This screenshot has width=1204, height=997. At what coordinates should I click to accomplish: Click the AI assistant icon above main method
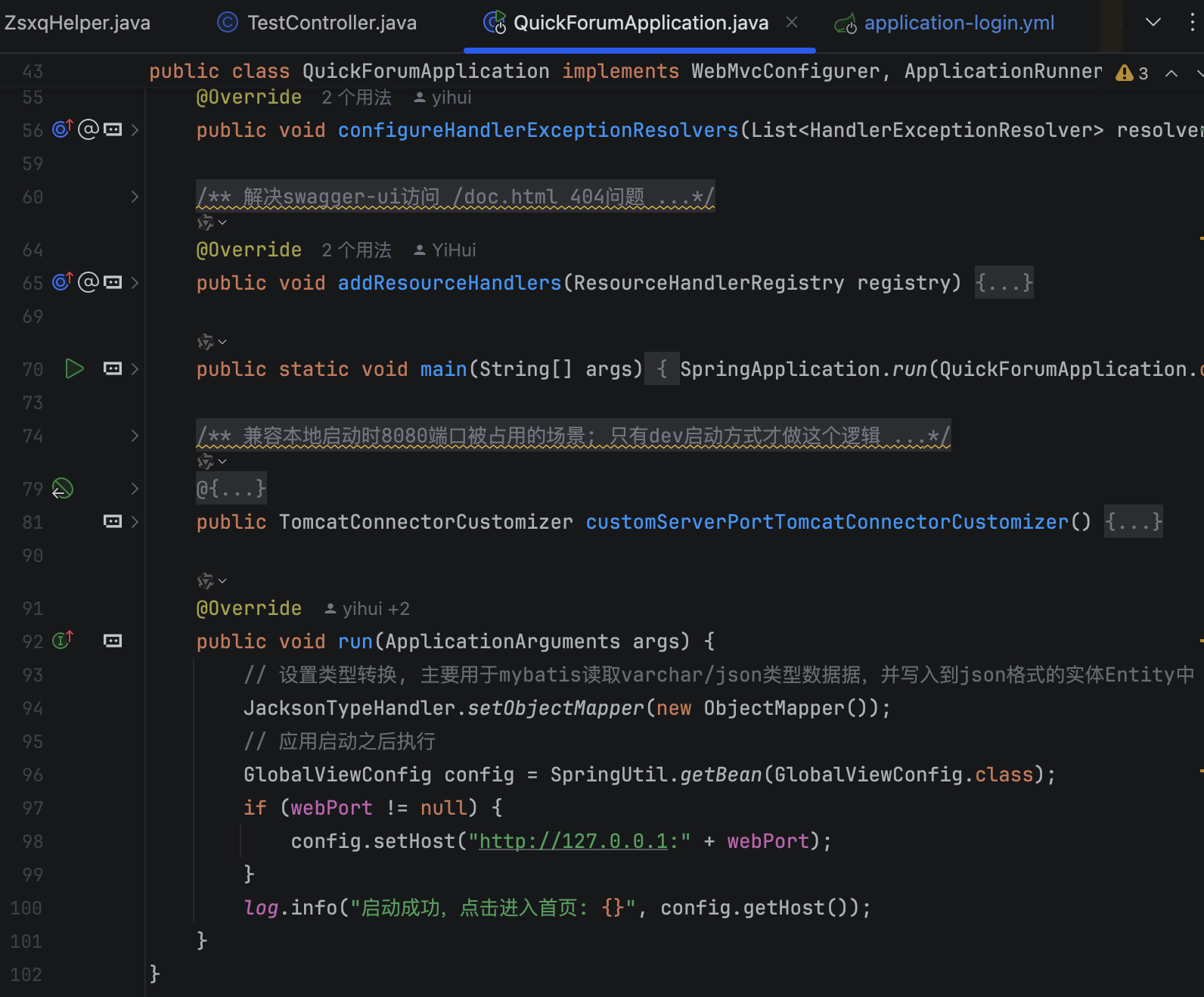[x=206, y=342]
